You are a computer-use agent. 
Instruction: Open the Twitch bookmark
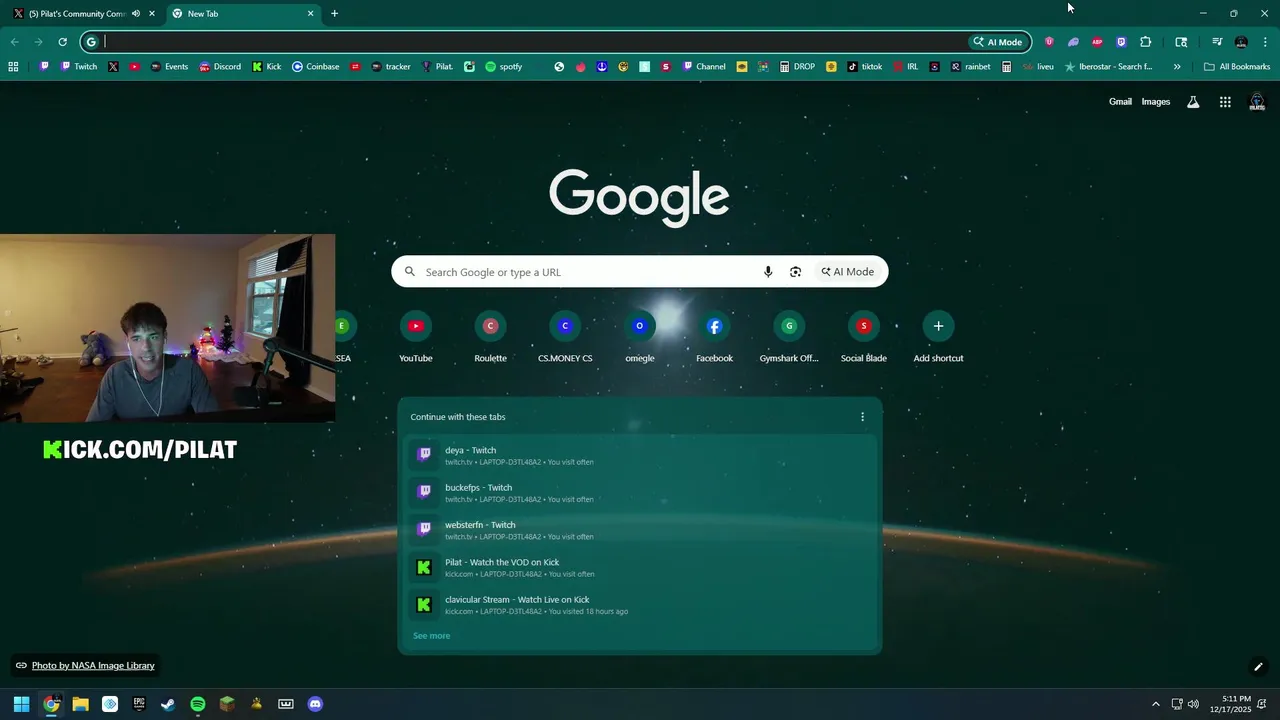(79, 67)
